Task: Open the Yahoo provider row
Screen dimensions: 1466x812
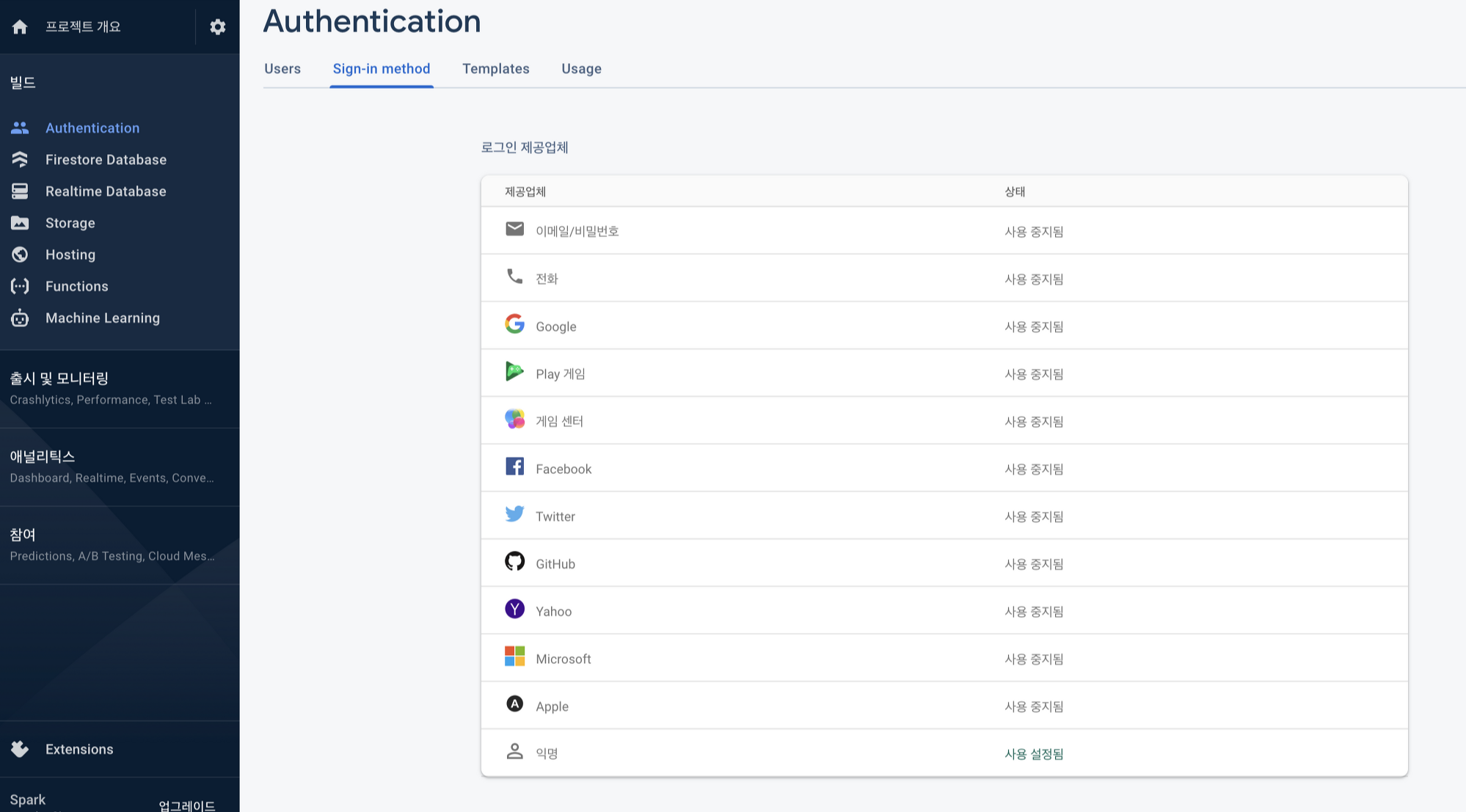Action: tap(944, 610)
